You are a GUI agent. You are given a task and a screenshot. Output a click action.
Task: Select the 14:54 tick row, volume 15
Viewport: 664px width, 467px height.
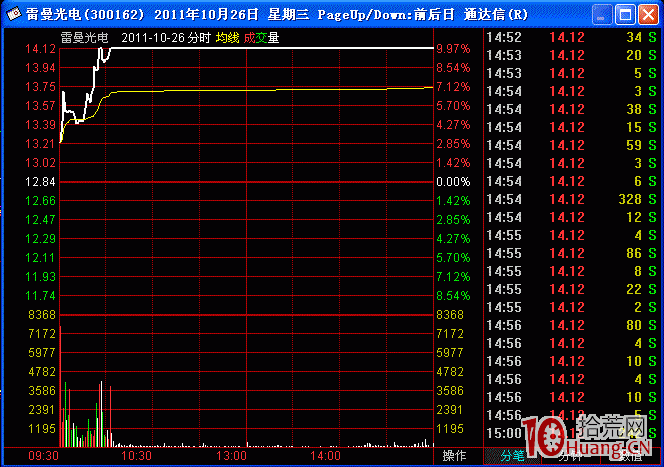click(x=572, y=127)
